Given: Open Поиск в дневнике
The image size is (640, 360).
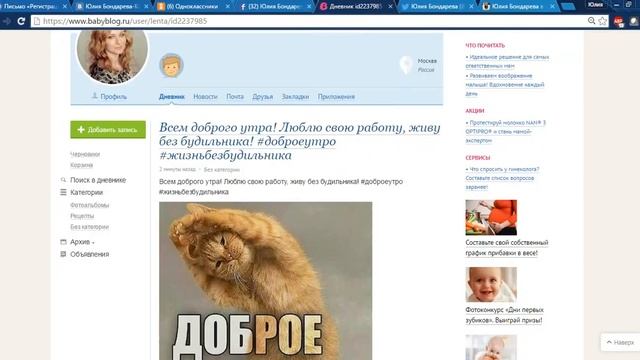Looking at the screenshot, I should tap(98, 180).
